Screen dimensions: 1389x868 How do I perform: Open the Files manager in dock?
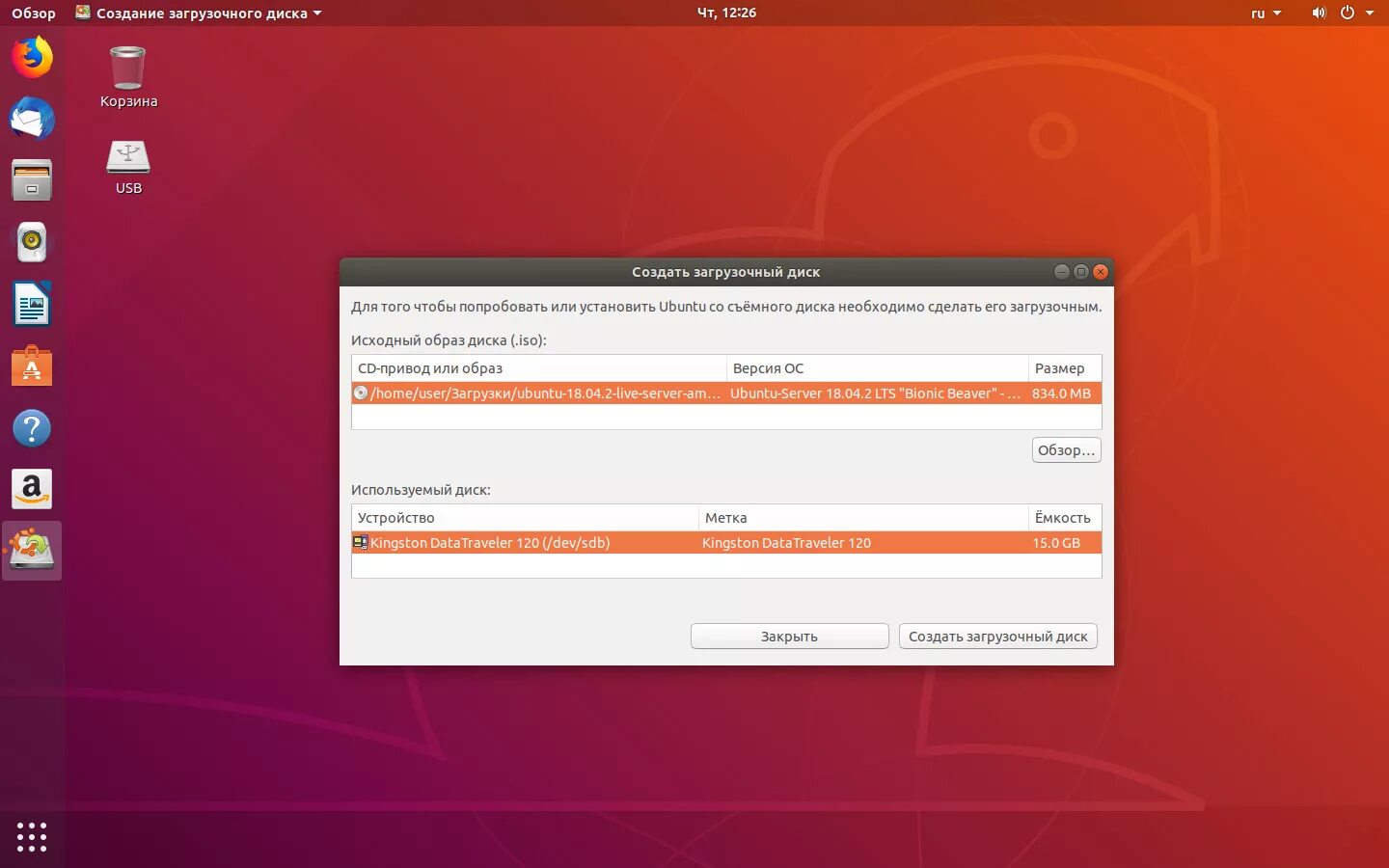click(32, 180)
